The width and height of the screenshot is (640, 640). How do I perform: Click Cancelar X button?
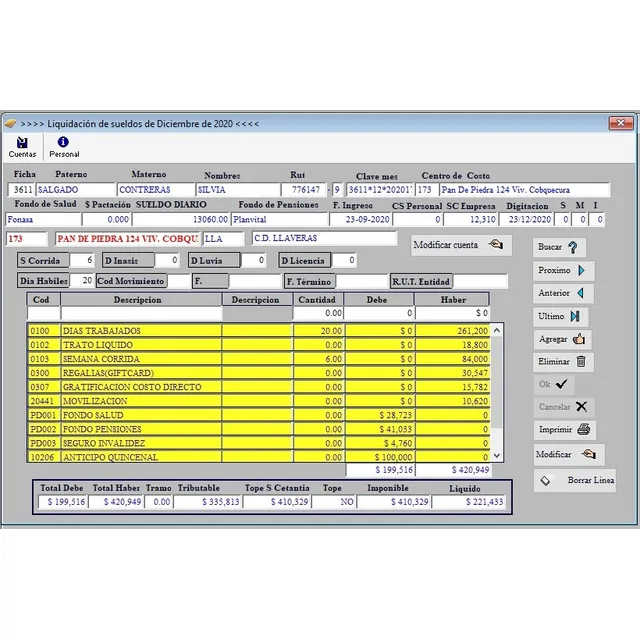(564, 407)
